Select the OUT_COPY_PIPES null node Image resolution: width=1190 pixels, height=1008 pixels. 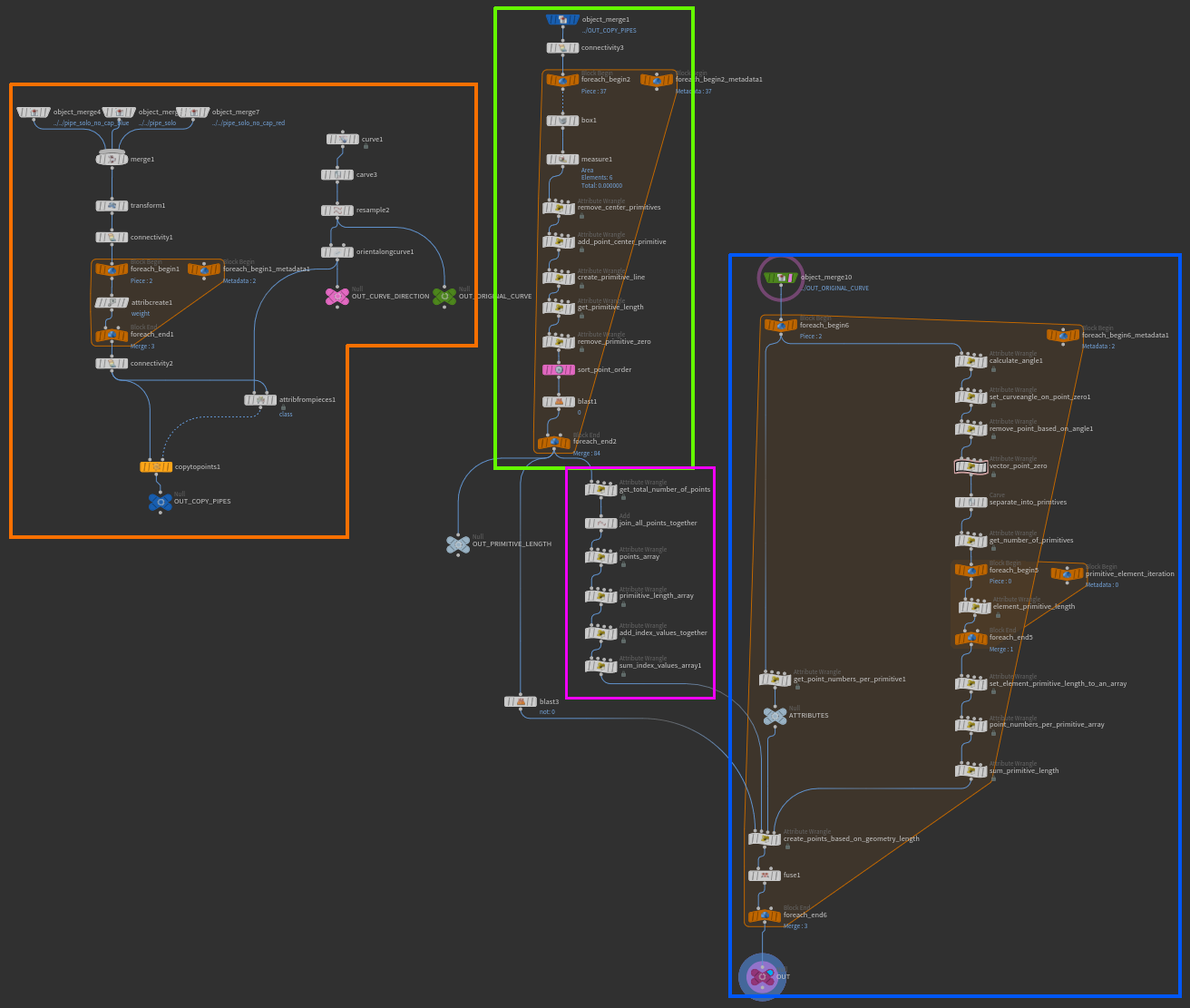pos(161,501)
